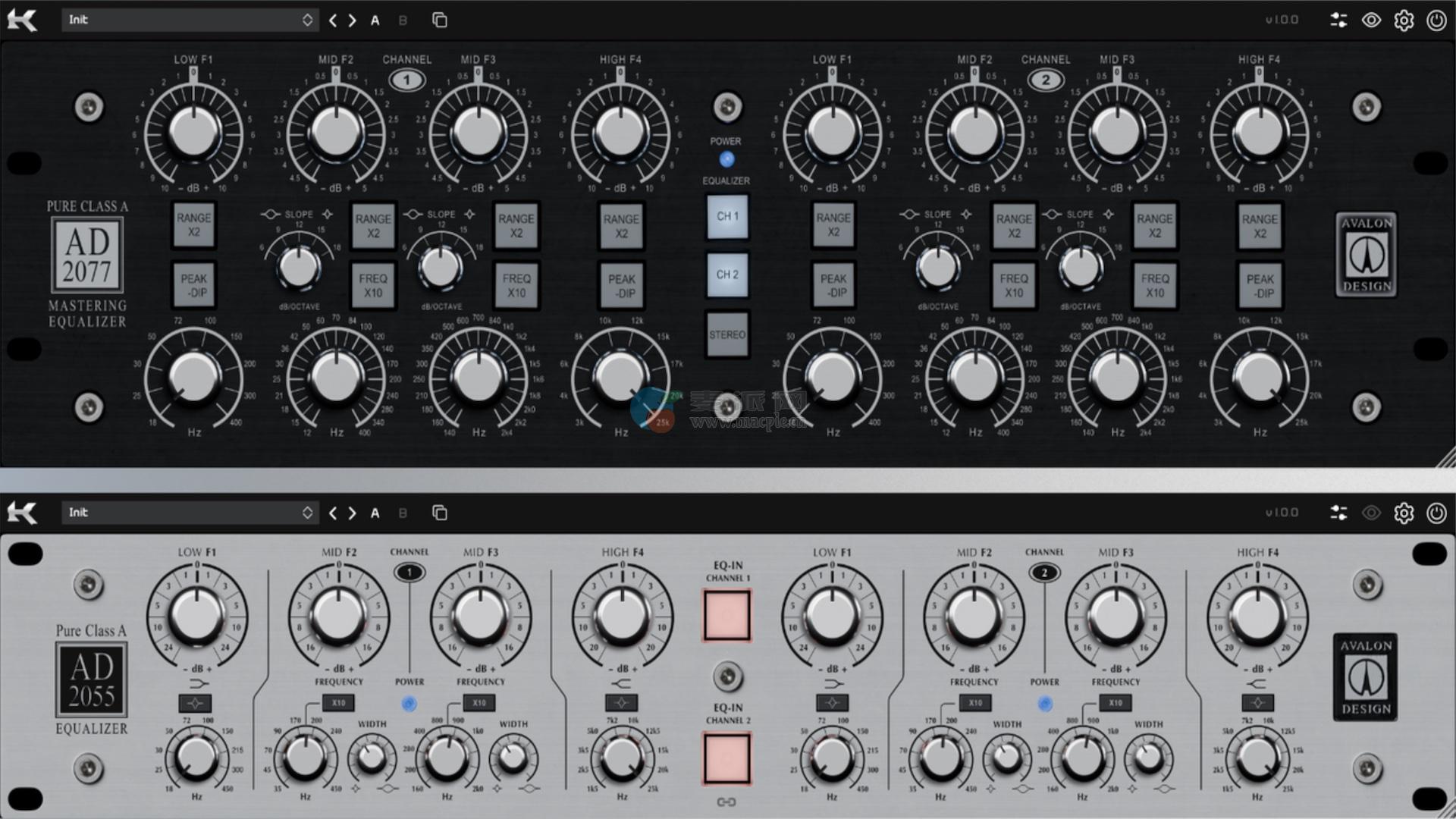Screen dimensions: 1456x819
Task: Click Avalon Design logo badge on AD2055
Action: tap(1366, 676)
